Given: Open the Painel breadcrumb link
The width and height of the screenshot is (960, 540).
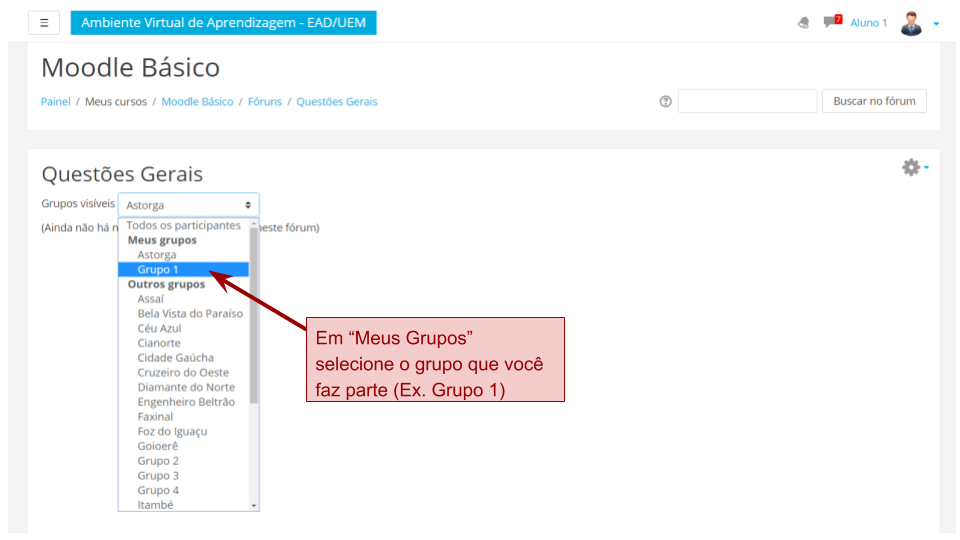Looking at the screenshot, I should [x=55, y=102].
